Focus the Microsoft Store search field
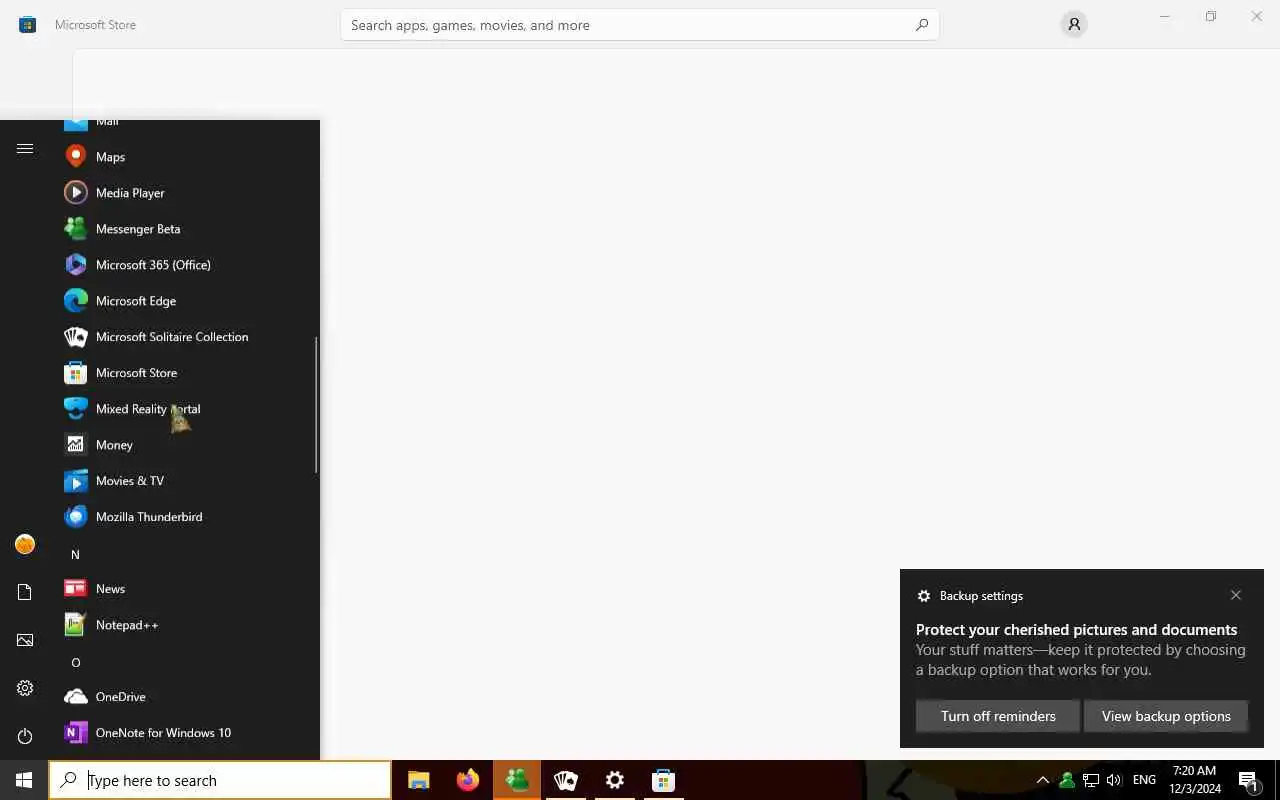Image resolution: width=1280 pixels, height=800 pixels. [x=640, y=25]
